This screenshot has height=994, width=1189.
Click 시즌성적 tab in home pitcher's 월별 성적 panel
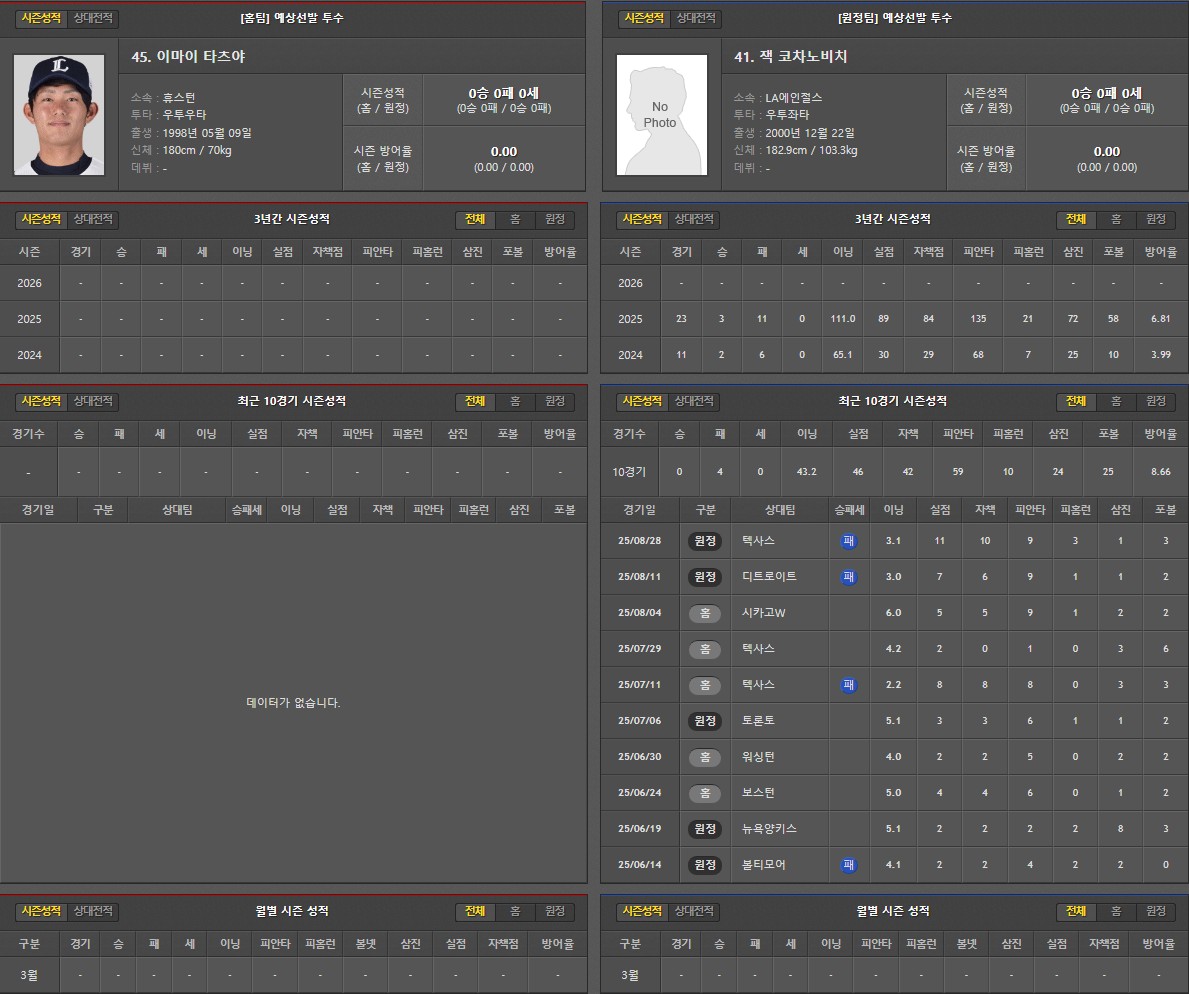42,912
